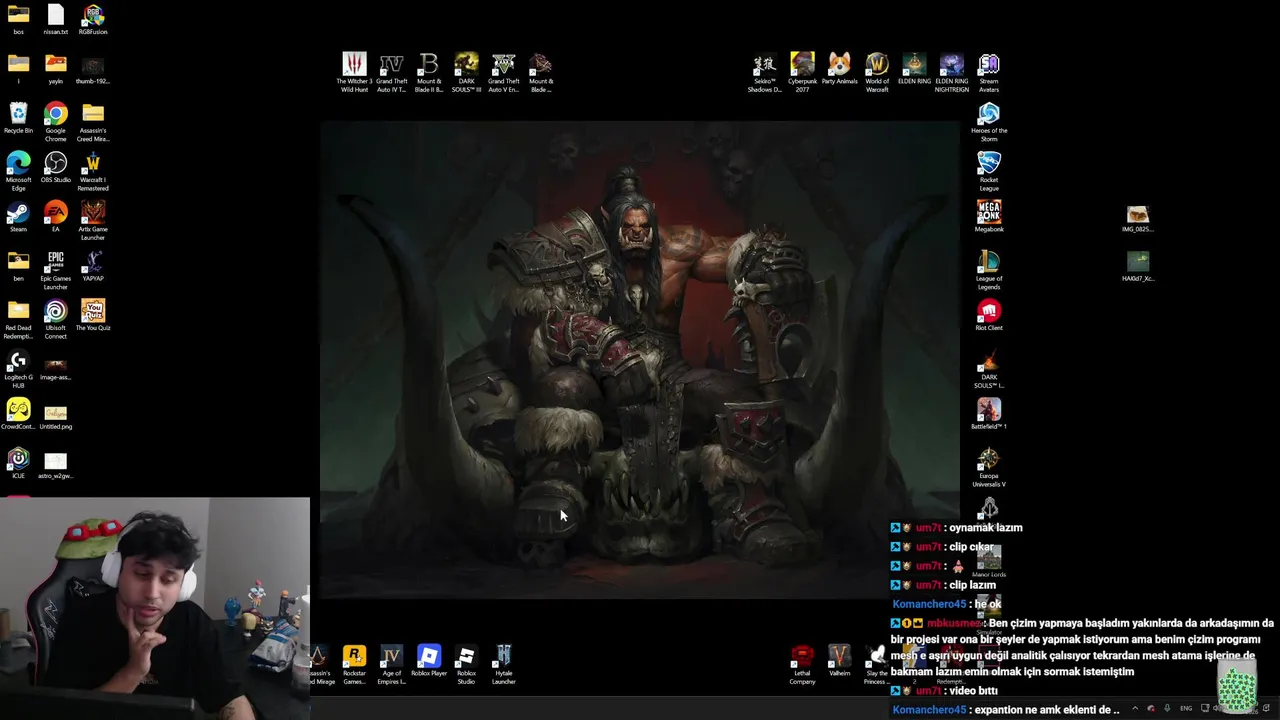The image size is (1280, 720).
Task: Open the image-ass... picture file
Action: click(x=56, y=367)
